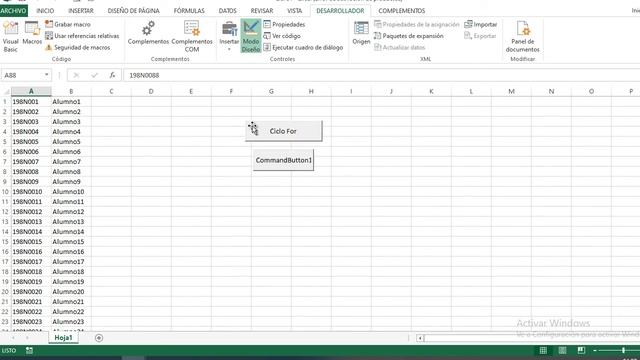Click the zoom out minus button

tap(595, 350)
